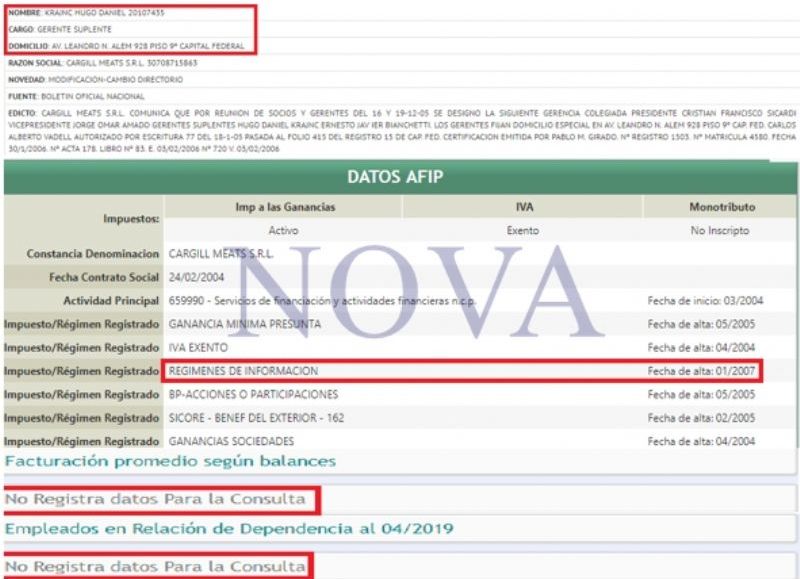The image size is (800, 579).
Task: Click 'Fecha de alta: 01/2007'
Action: 702,371
